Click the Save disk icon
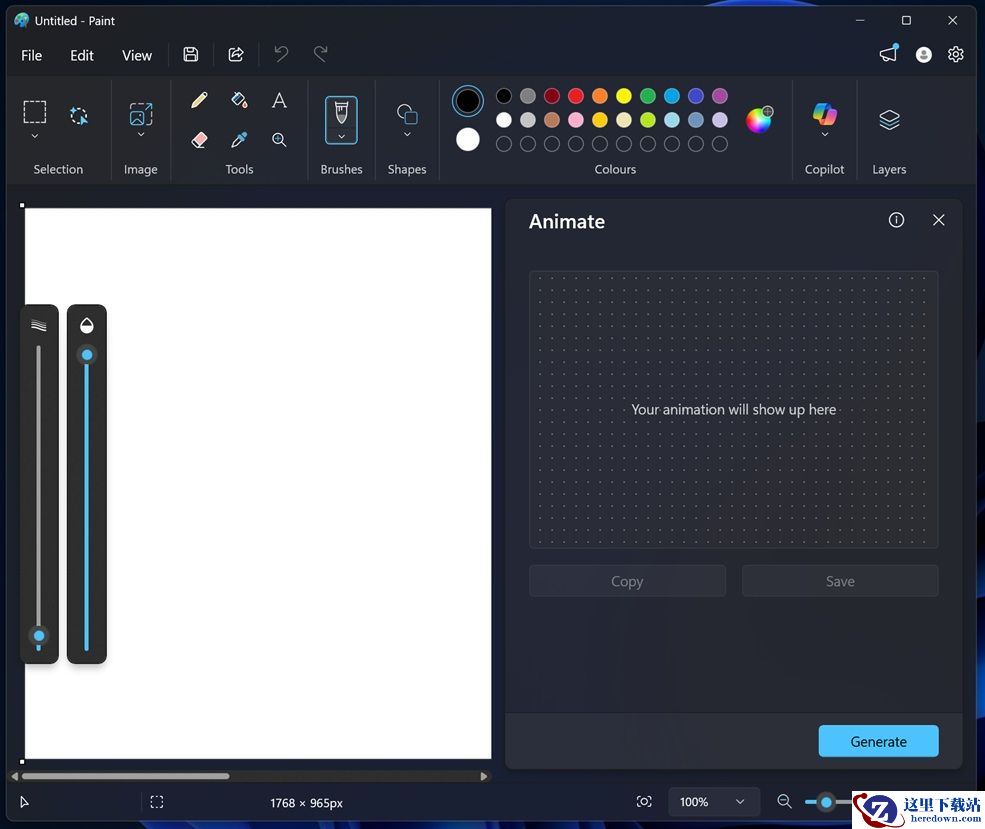Viewport: 985px width, 829px height. (191, 55)
